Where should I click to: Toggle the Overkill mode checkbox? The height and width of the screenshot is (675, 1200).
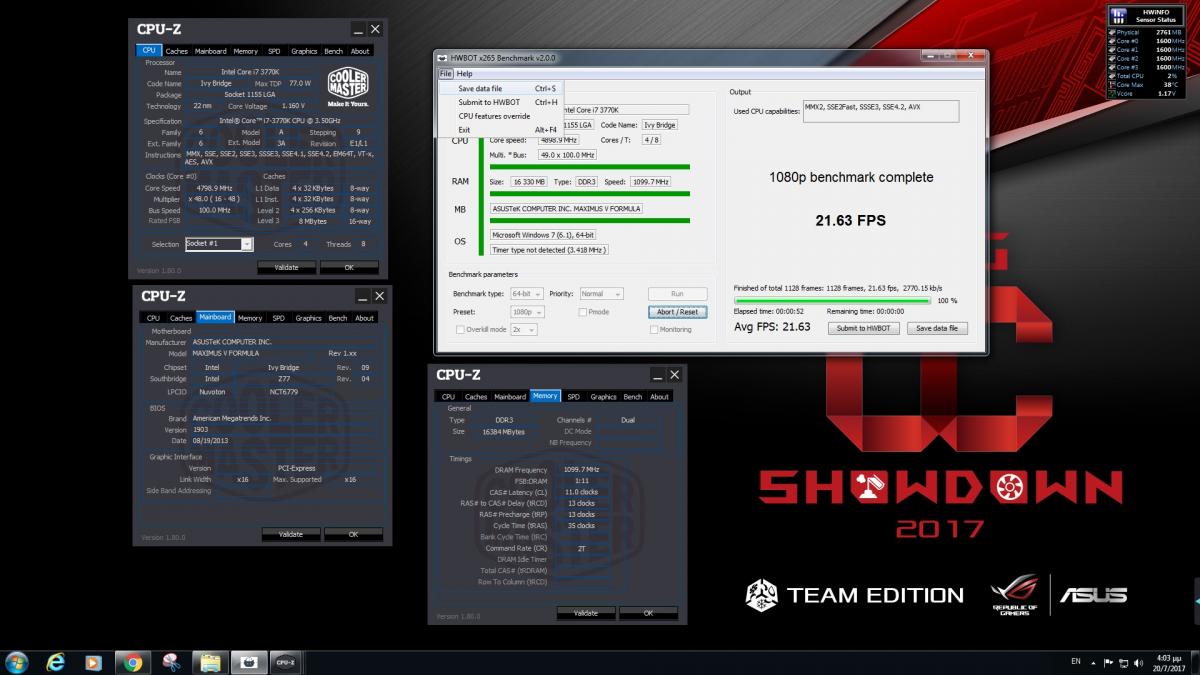(460, 329)
